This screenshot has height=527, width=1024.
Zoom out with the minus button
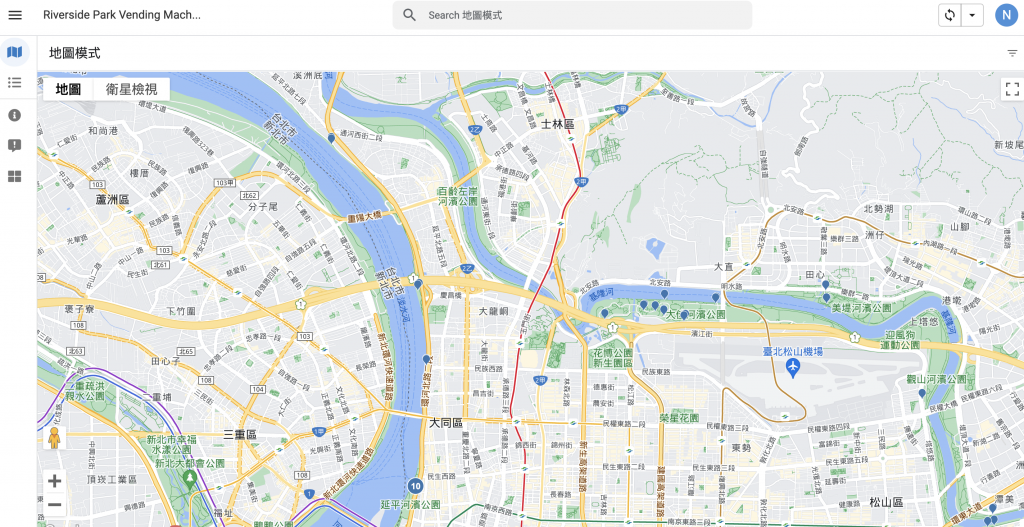55,505
